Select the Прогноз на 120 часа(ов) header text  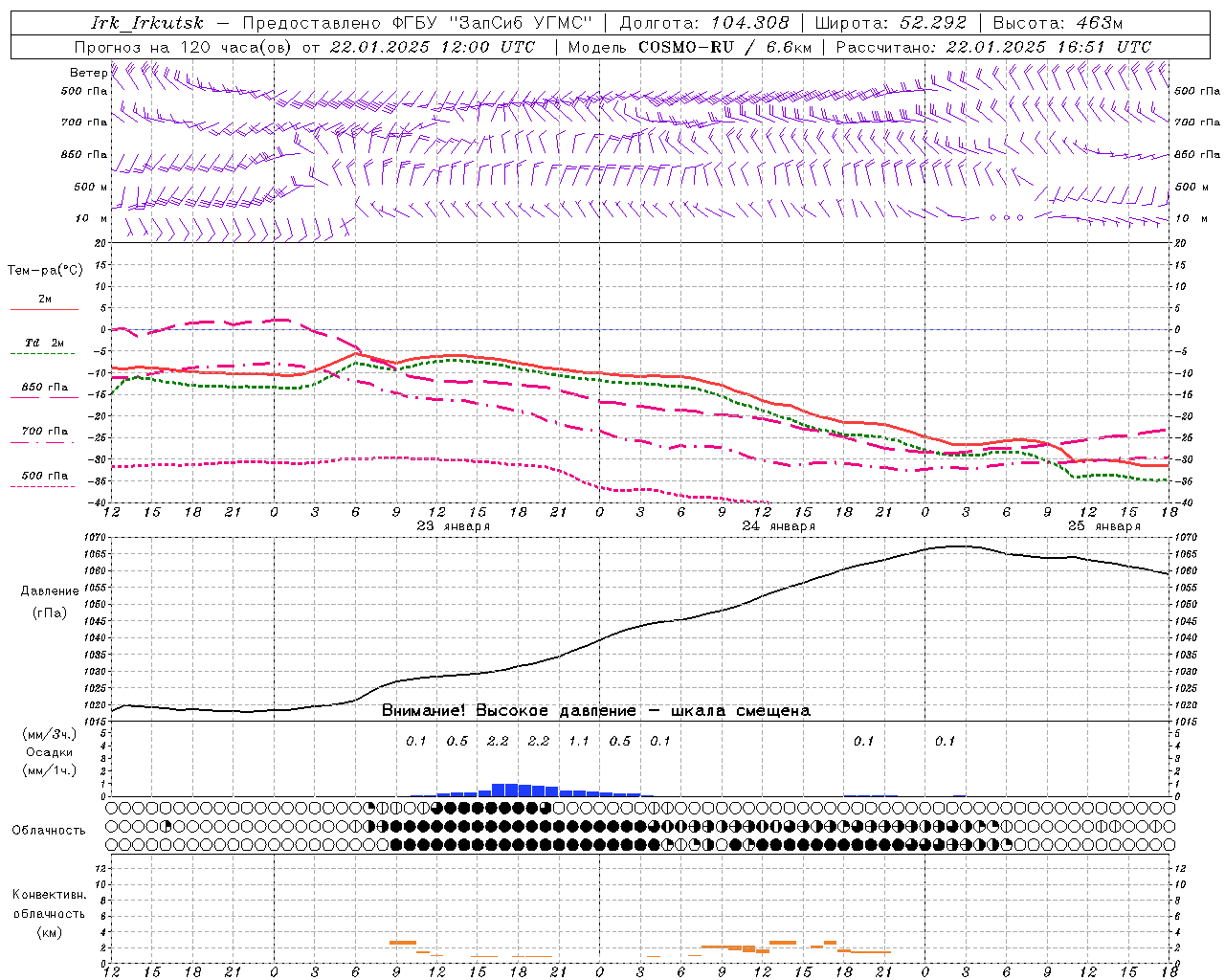[184, 47]
